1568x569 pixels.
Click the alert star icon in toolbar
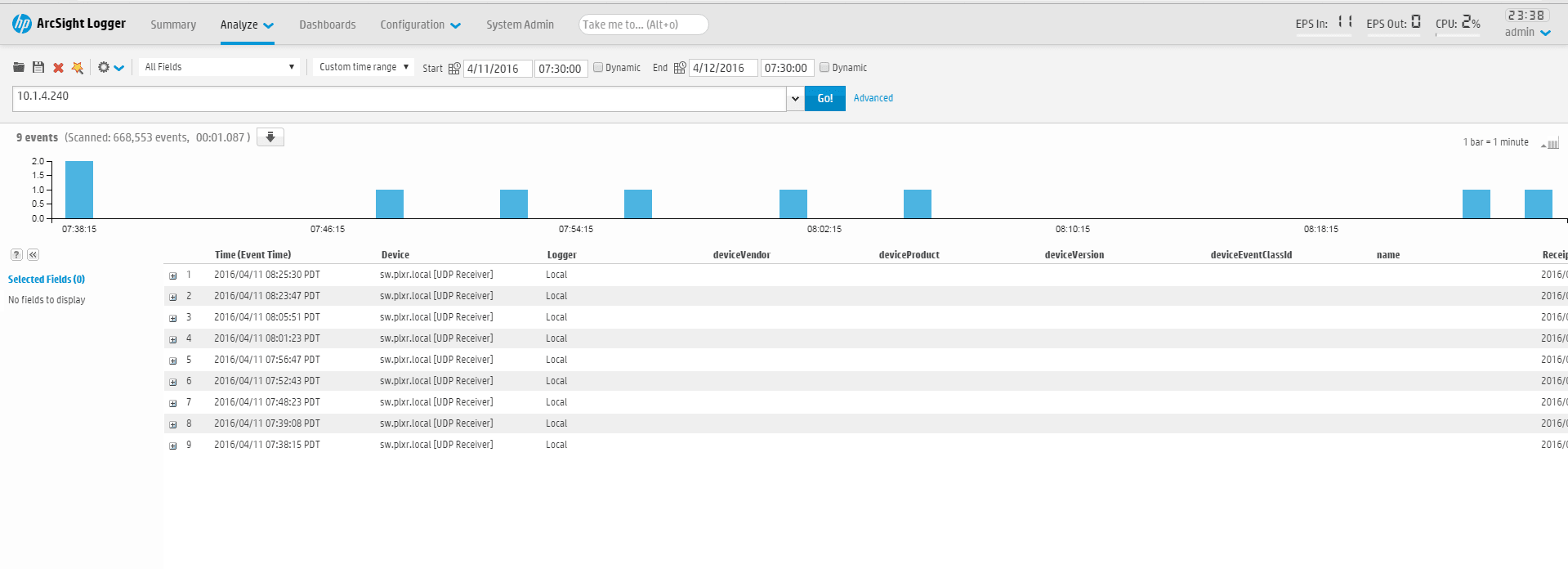[x=78, y=68]
